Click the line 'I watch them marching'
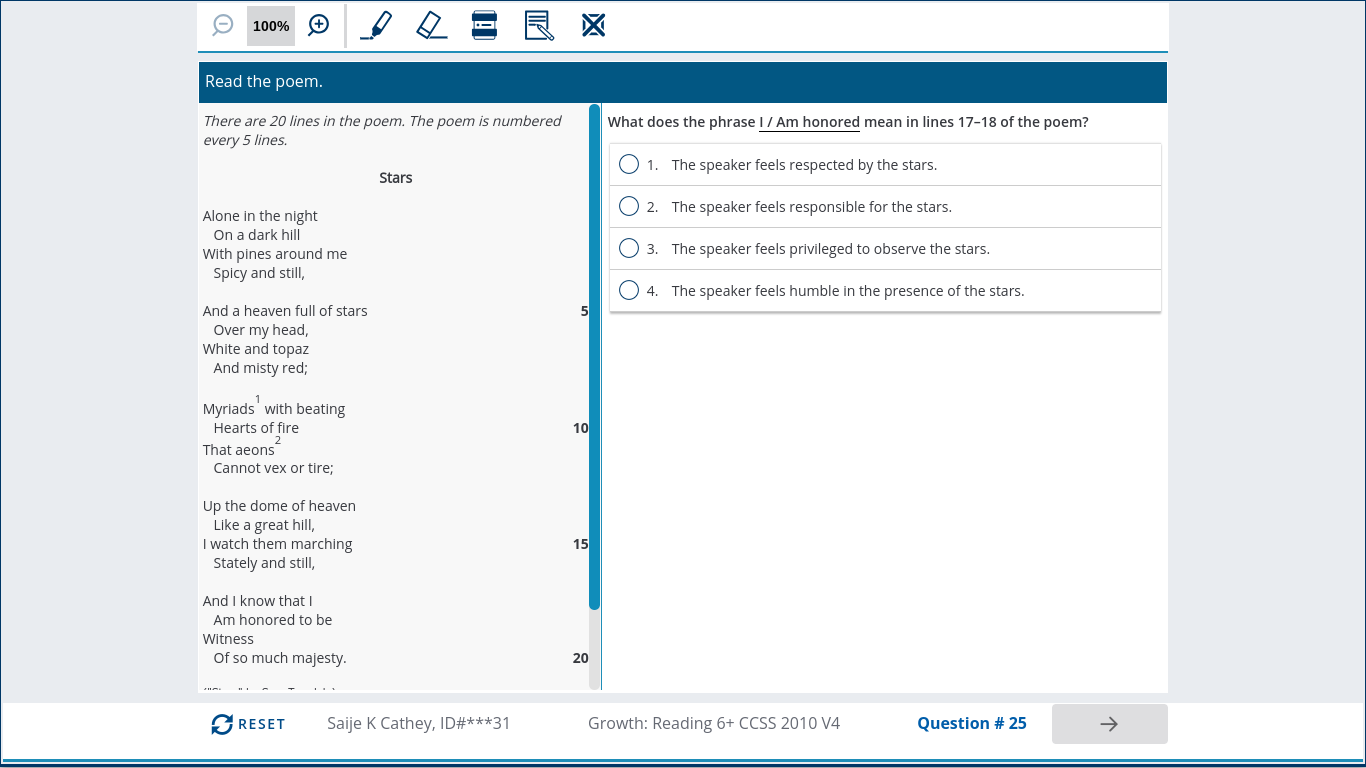1366x768 pixels. (x=278, y=544)
